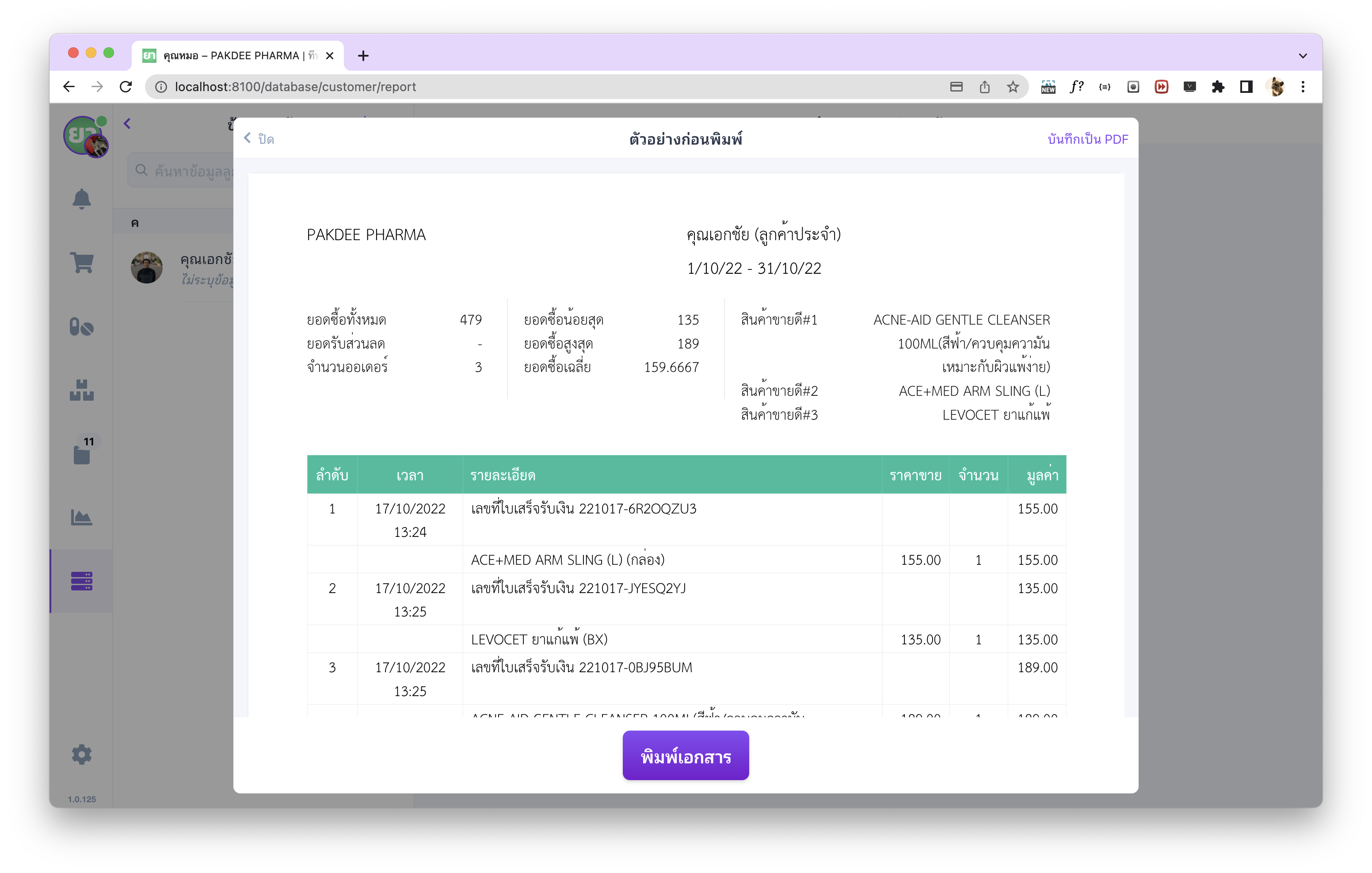This screenshot has width=1372, height=873.
Task: Click the total purchase value 479
Action: pyautogui.click(x=471, y=320)
